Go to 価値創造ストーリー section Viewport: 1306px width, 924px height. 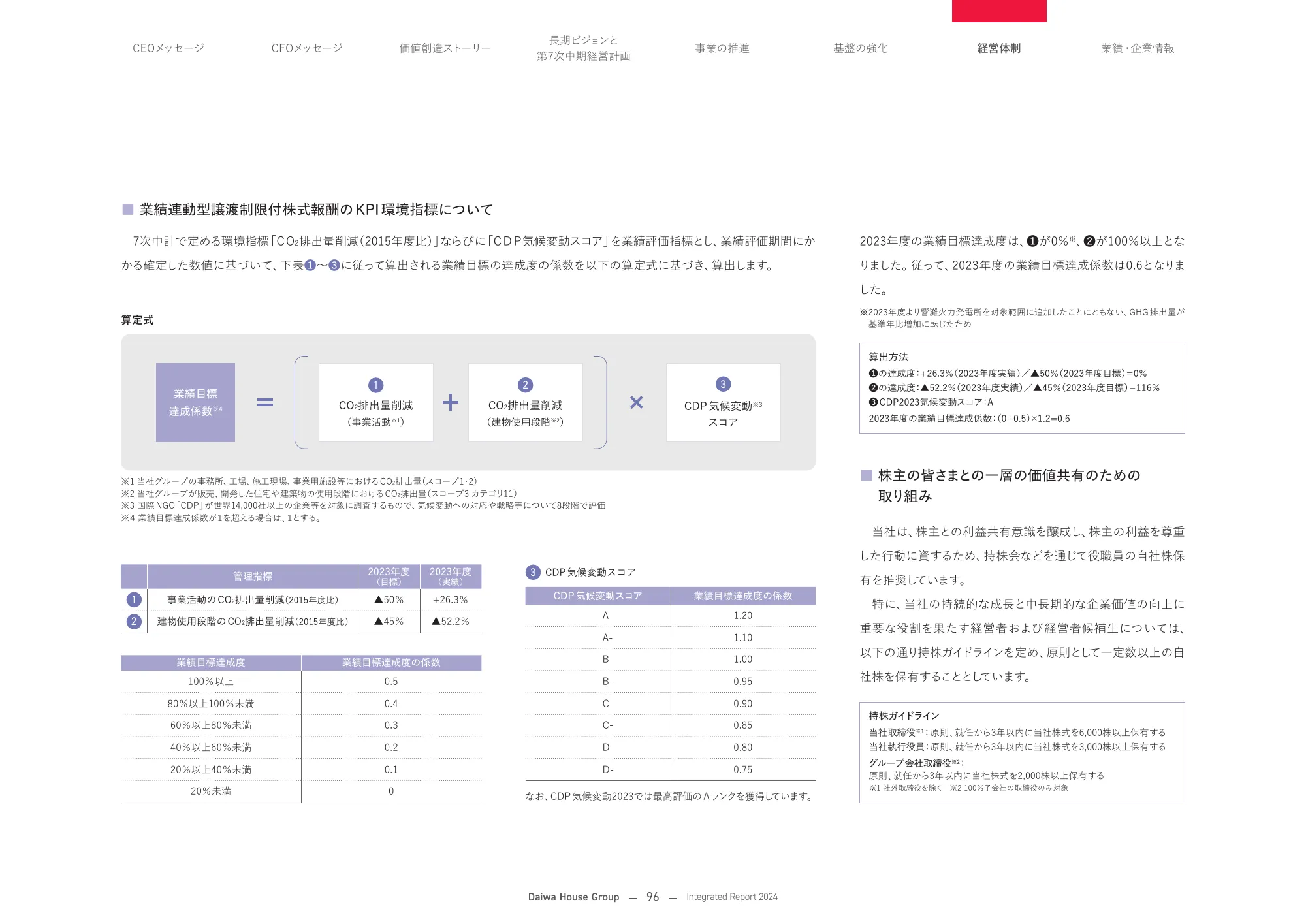point(445,48)
